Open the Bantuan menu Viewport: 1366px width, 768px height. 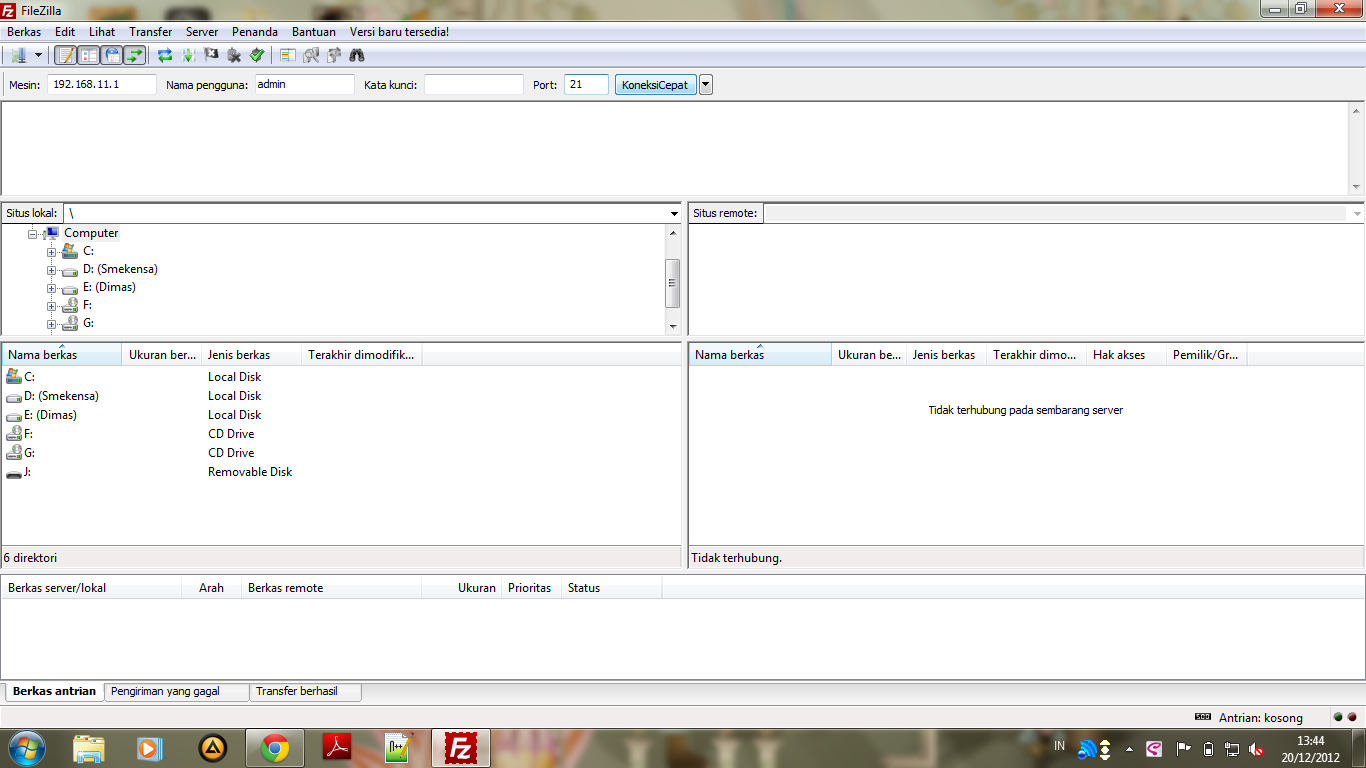[314, 32]
